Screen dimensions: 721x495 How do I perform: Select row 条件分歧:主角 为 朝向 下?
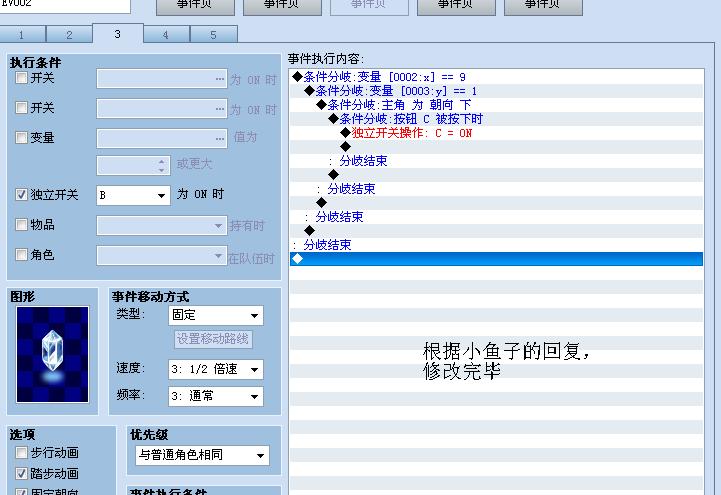point(496,105)
